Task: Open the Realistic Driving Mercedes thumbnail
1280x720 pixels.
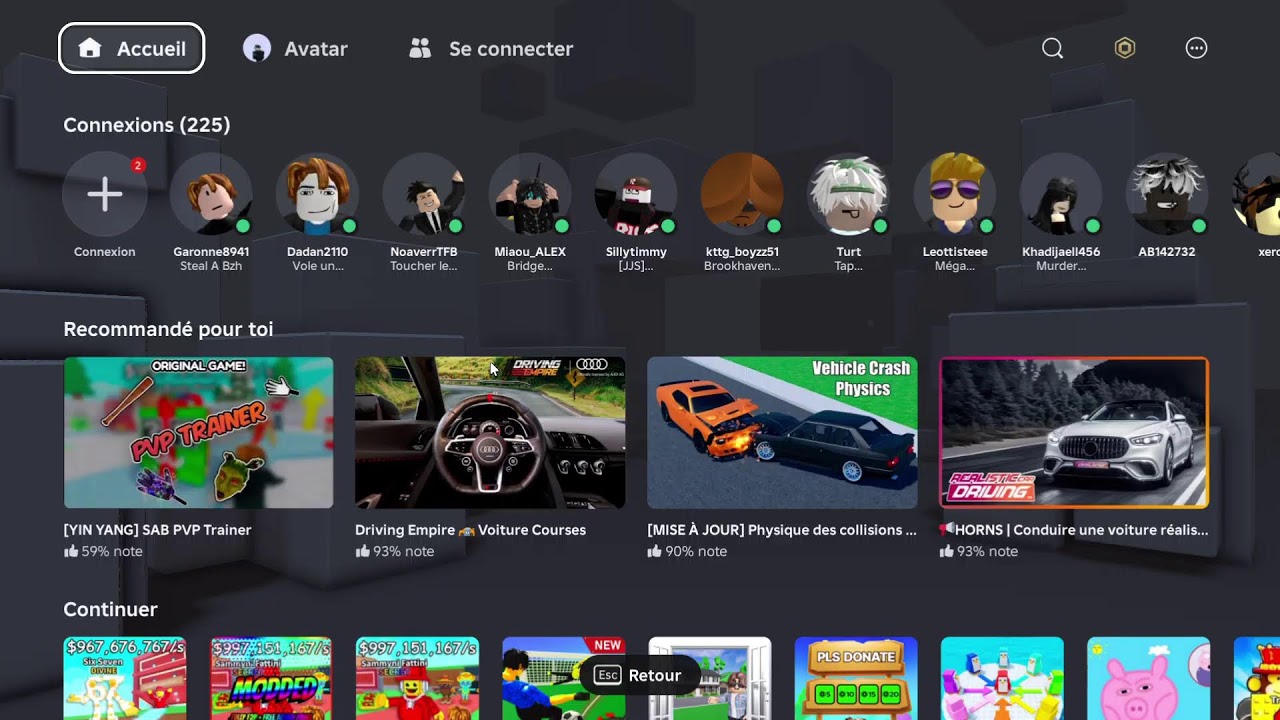Action: click(1074, 433)
